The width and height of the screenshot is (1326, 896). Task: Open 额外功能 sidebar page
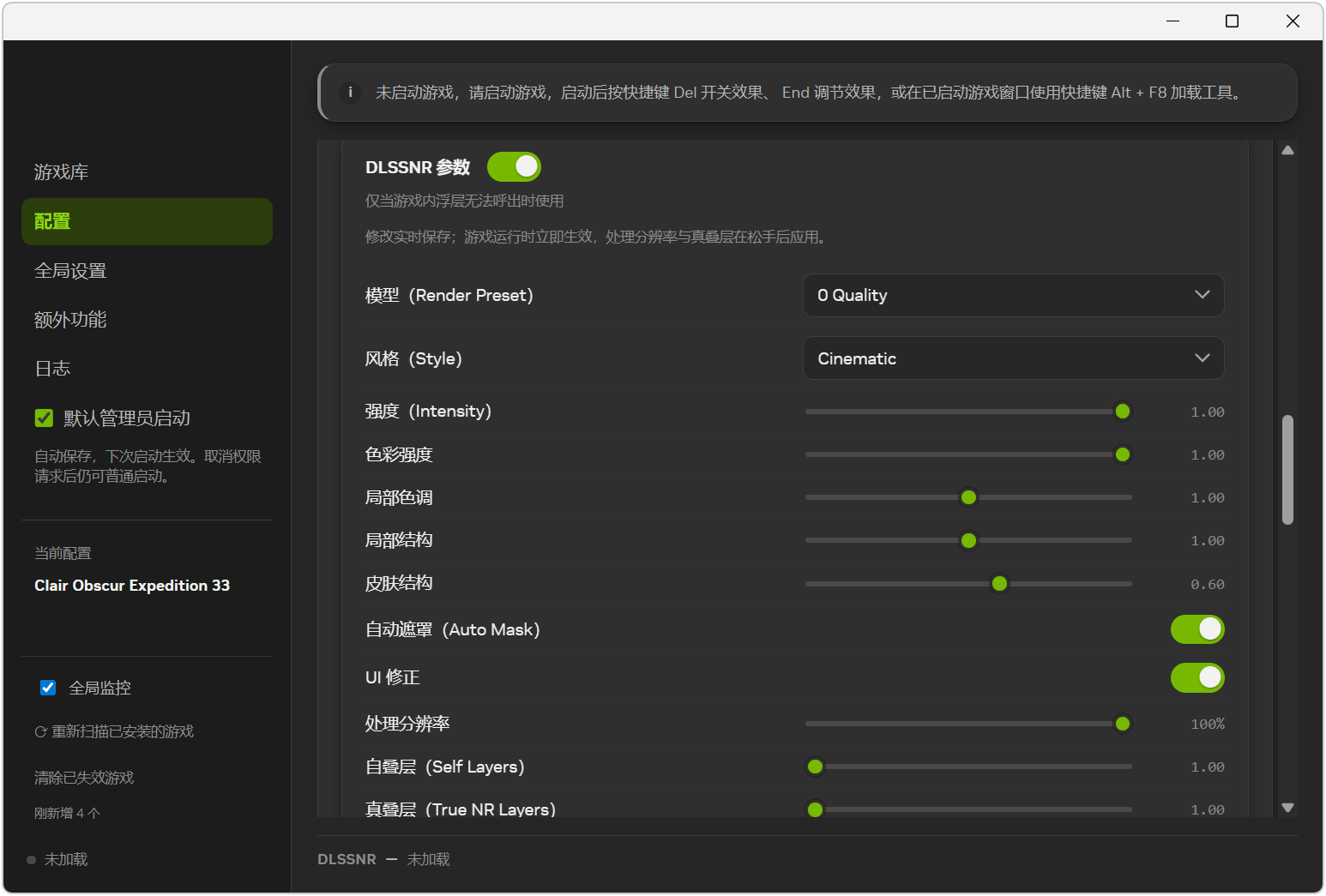(147, 320)
